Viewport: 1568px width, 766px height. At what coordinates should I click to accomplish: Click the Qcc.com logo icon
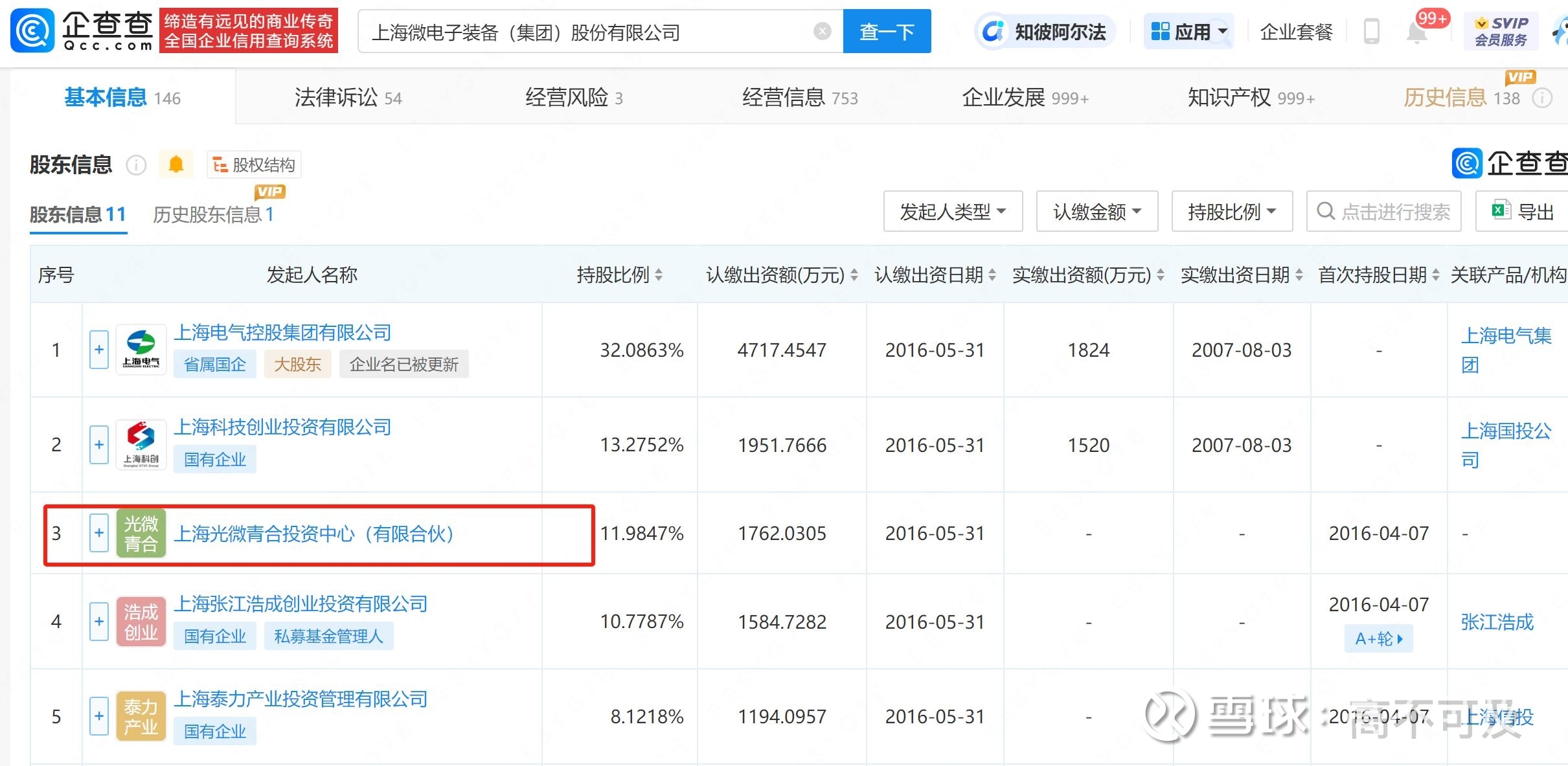coord(32,31)
